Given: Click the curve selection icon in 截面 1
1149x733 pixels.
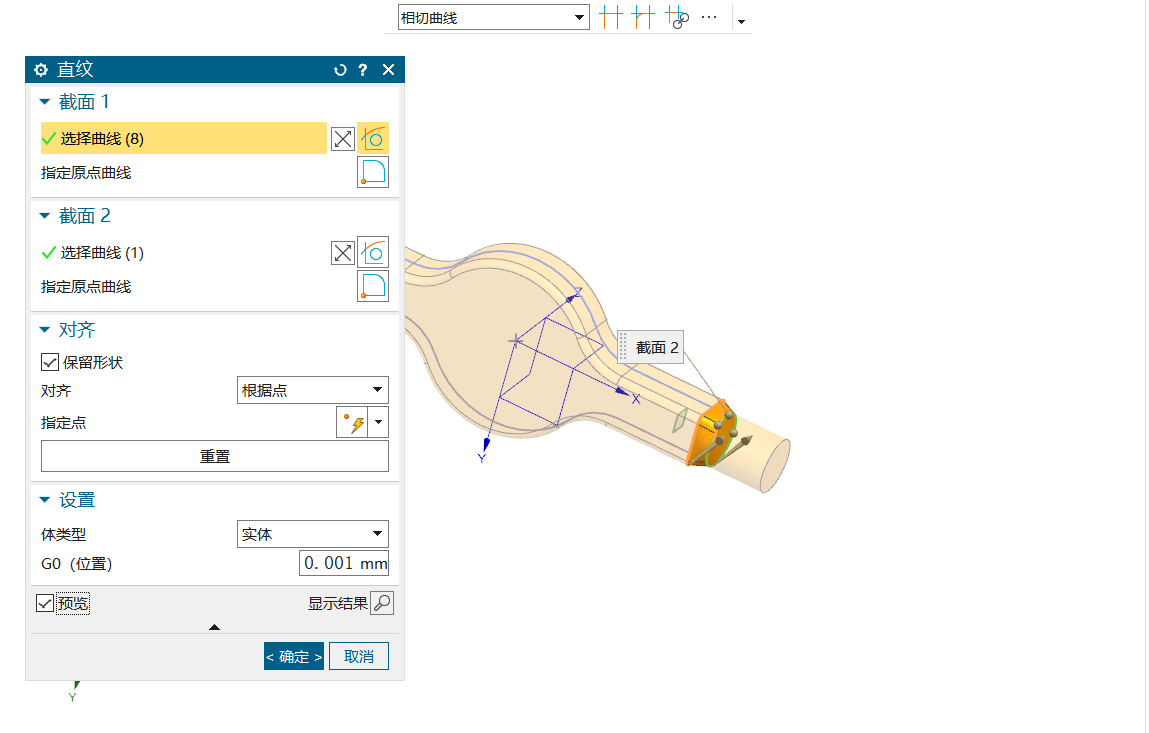Looking at the screenshot, I should click(373, 139).
